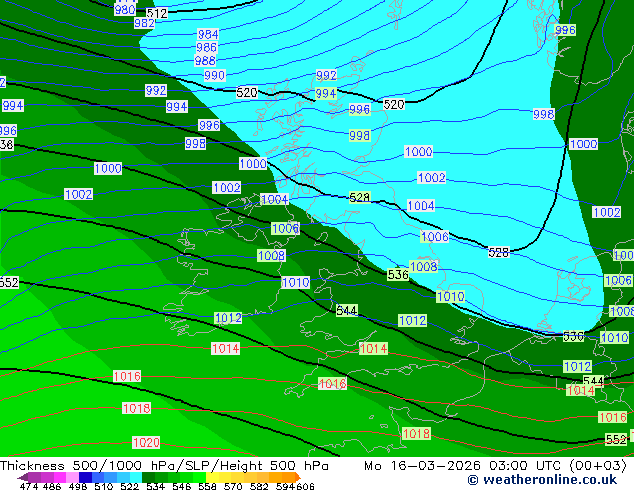This screenshot has height=490, width=634.
Task: Click the 984 isobar label
Action: 208,34
